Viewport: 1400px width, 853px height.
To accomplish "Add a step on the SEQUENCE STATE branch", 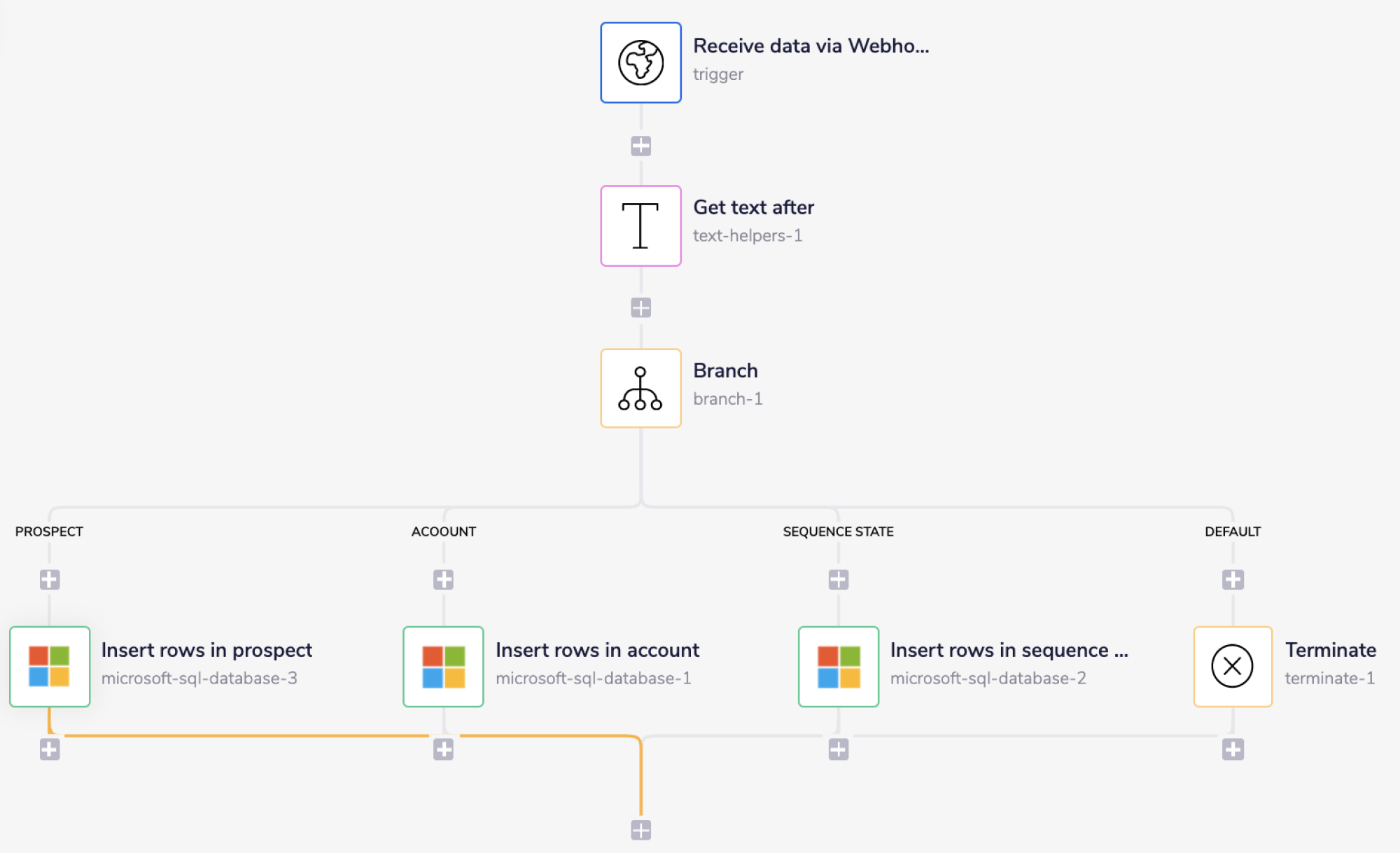I will click(838, 578).
